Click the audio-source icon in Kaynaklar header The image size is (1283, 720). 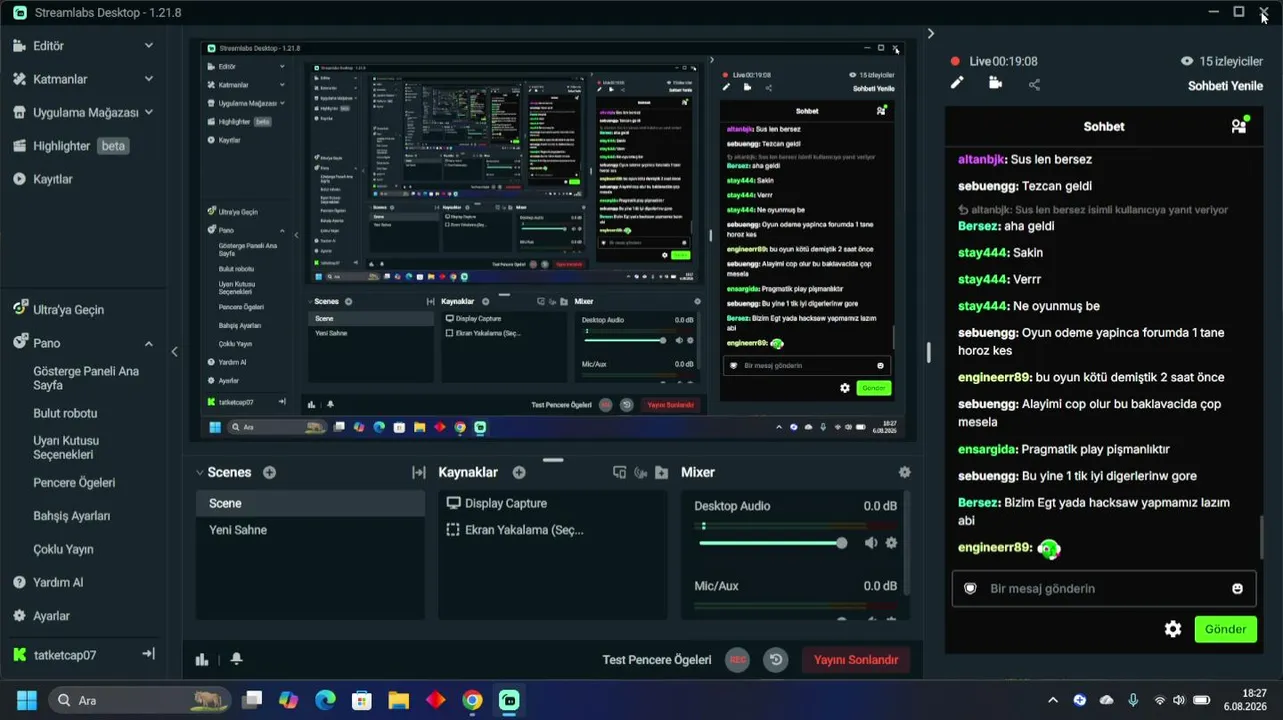640,473
